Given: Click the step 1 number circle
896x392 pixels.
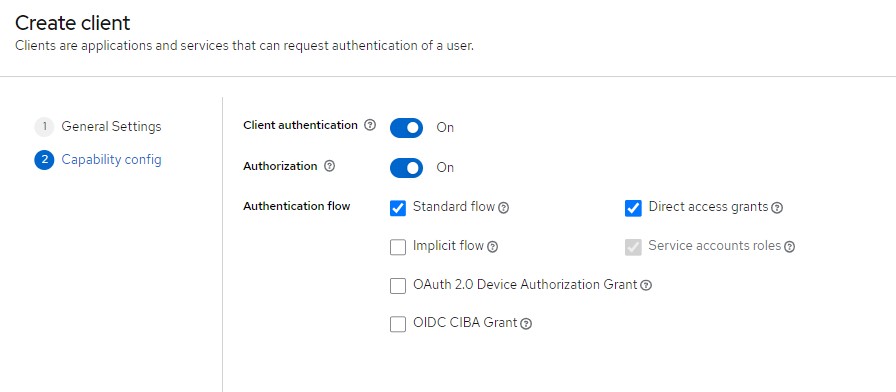Looking at the screenshot, I should (x=44, y=126).
